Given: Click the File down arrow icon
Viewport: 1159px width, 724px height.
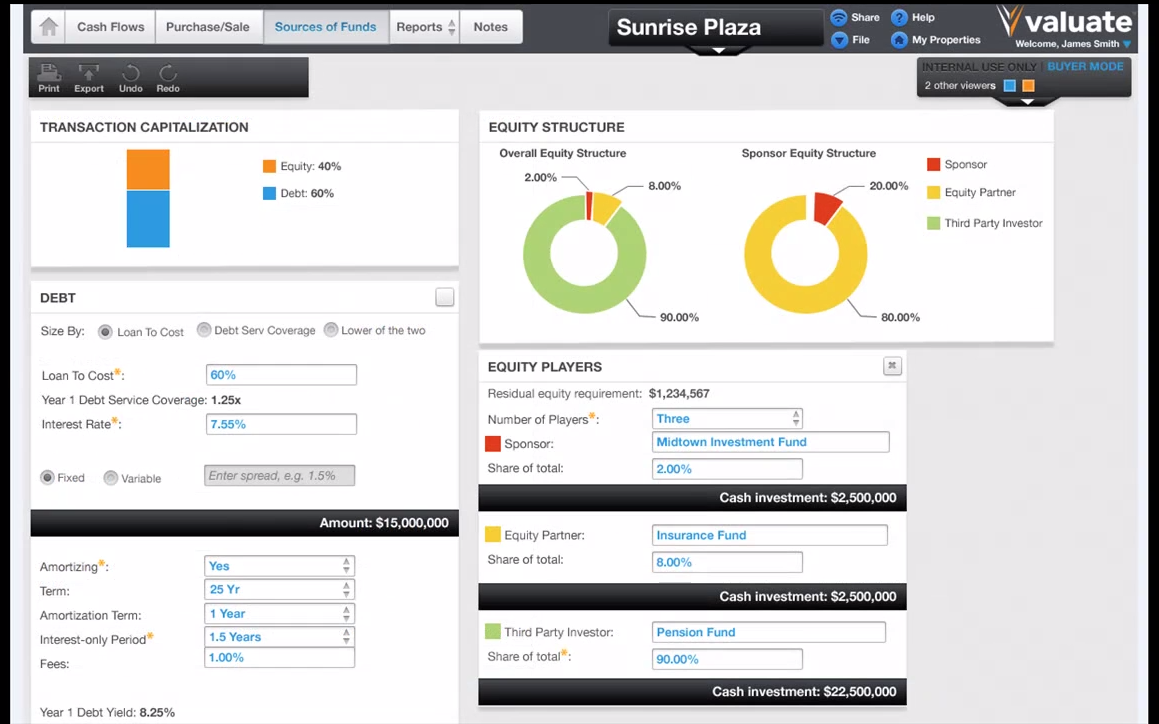Looking at the screenshot, I should coord(839,40).
